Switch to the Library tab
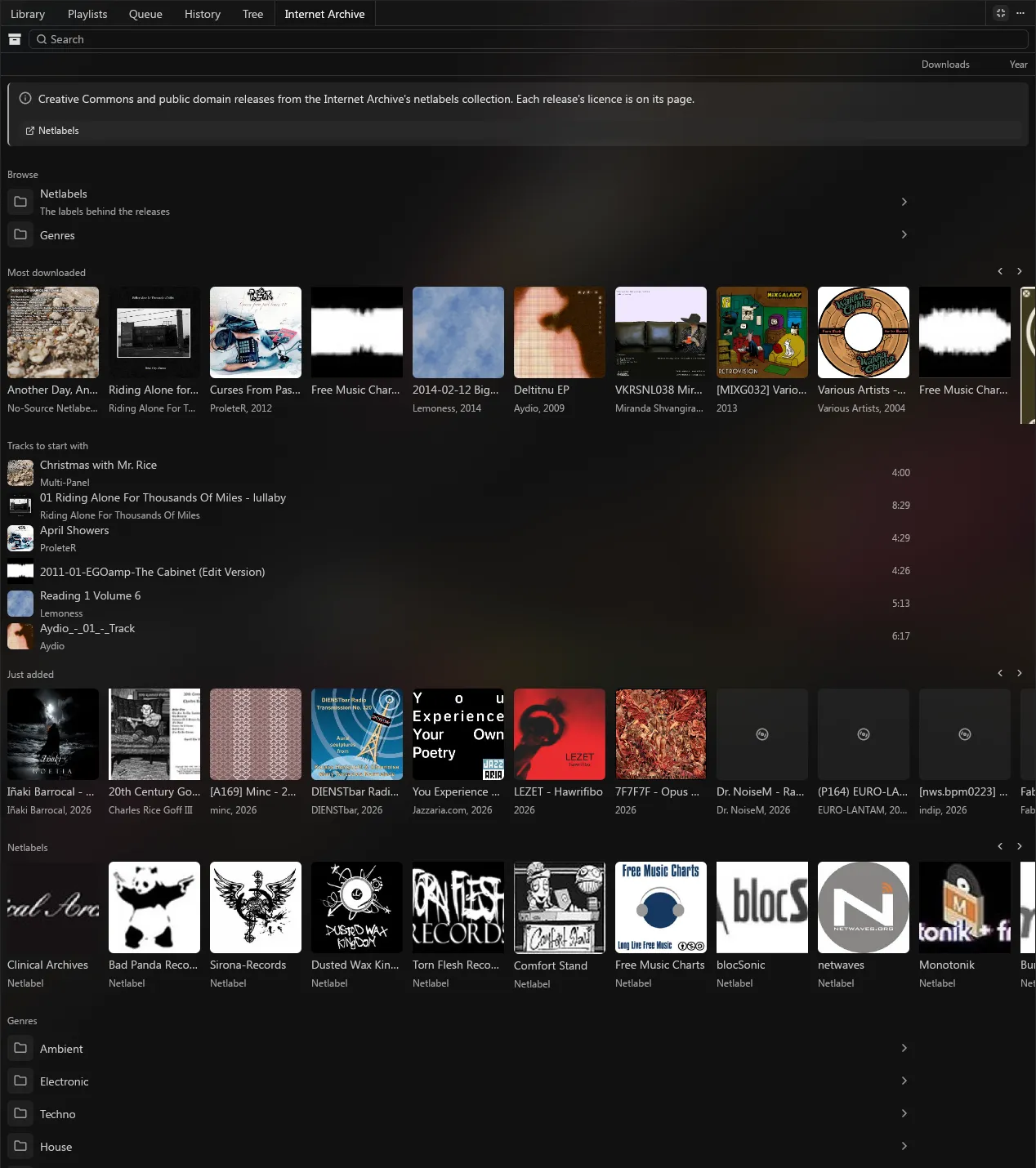Image resolution: width=1036 pixels, height=1168 pixels. pyautogui.click(x=28, y=14)
